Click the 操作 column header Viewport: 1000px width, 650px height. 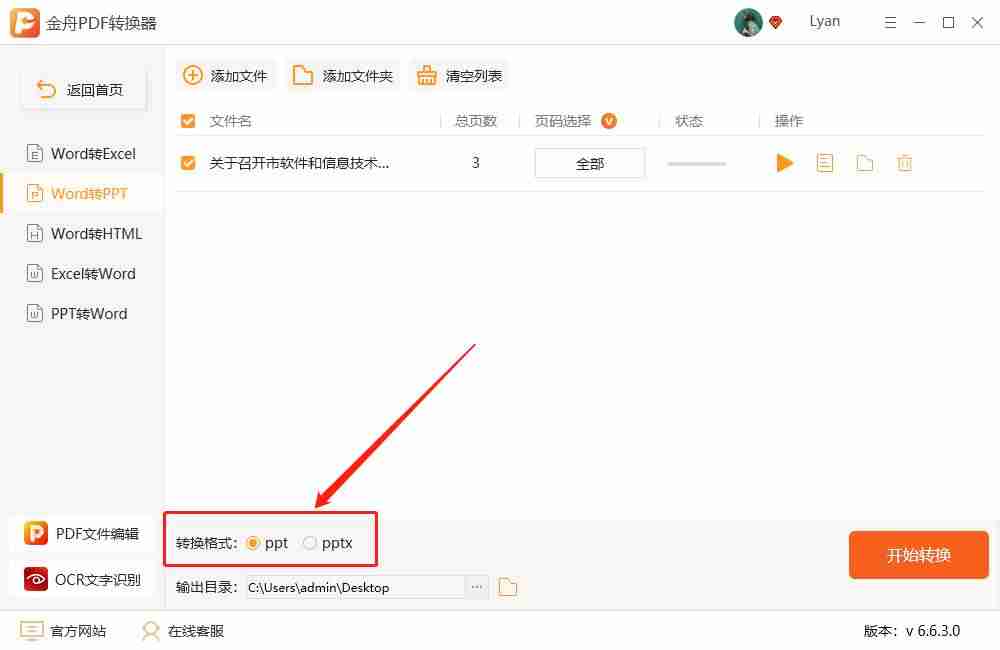(789, 121)
